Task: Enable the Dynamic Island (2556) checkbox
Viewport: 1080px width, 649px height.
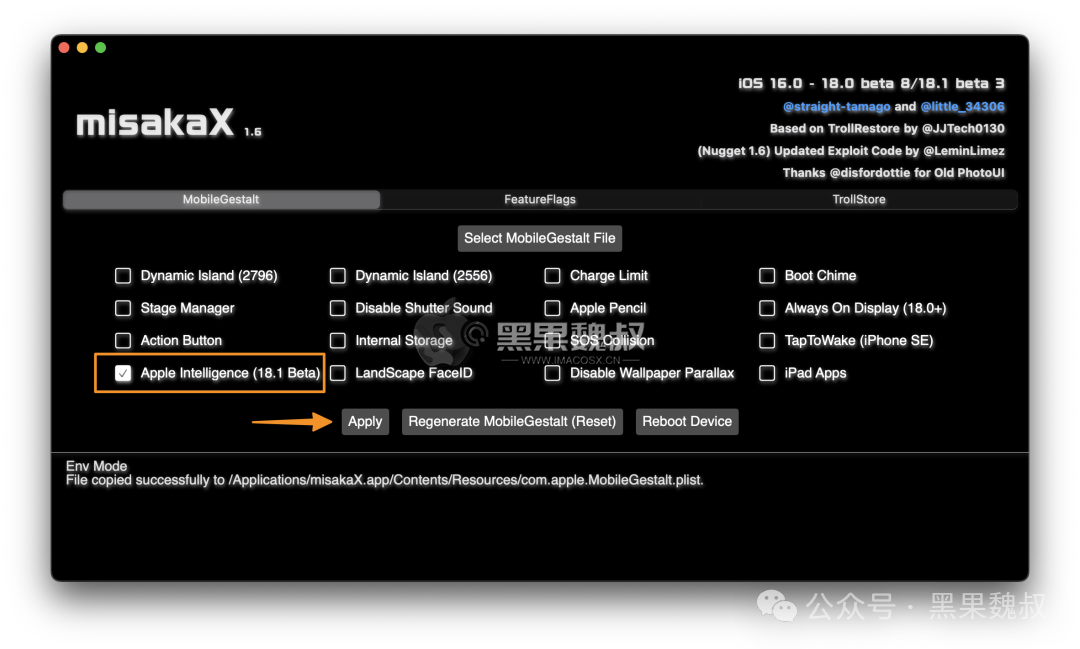Action: click(338, 276)
